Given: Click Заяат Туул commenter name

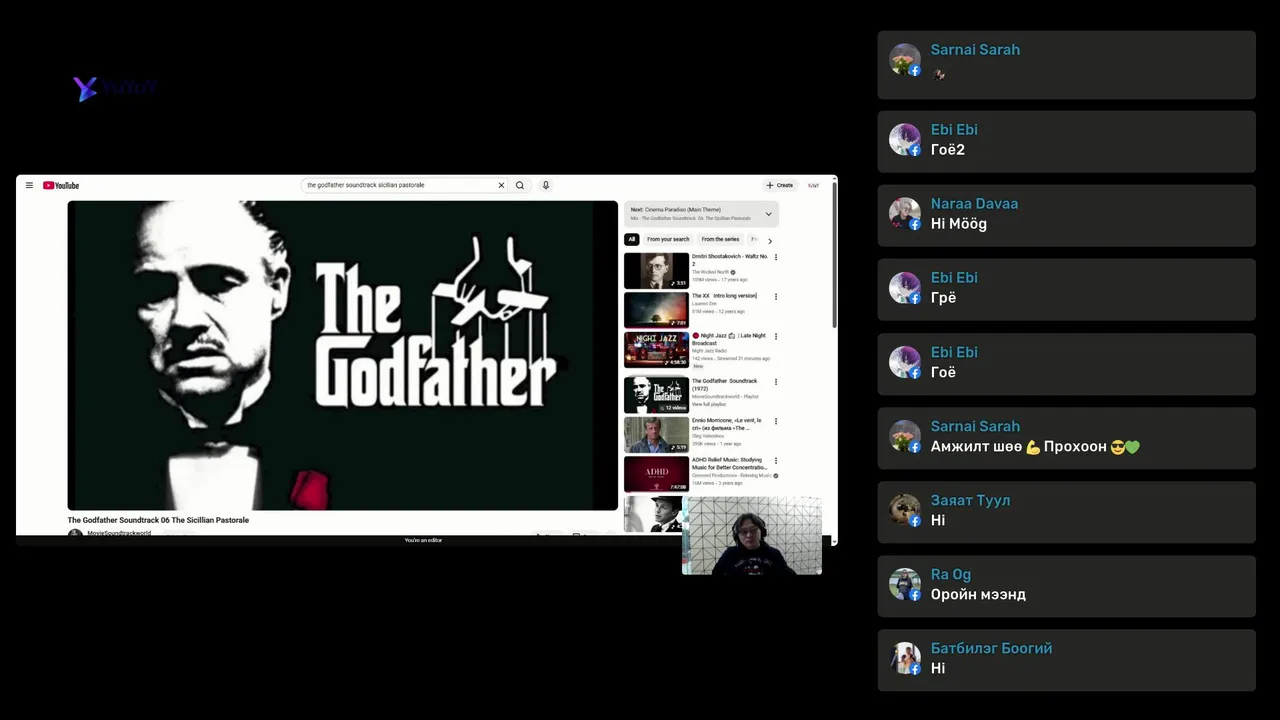Looking at the screenshot, I should pyautogui.click(x=970, y=500).
